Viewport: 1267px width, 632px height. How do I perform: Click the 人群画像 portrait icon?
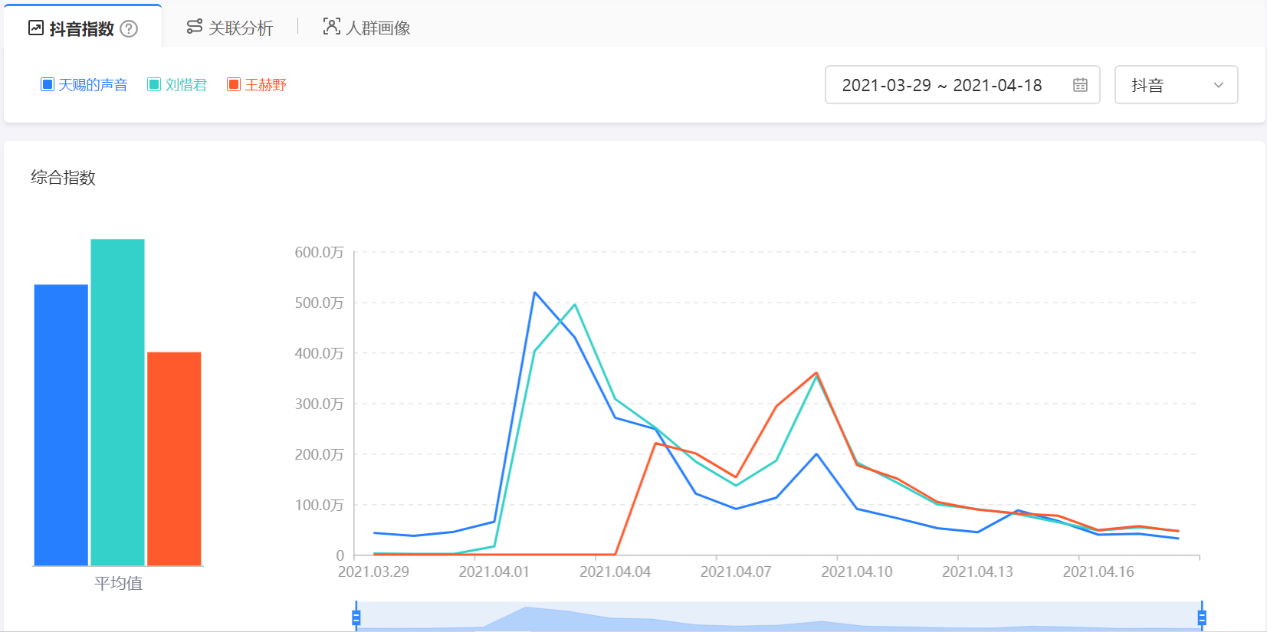point(331,27)
